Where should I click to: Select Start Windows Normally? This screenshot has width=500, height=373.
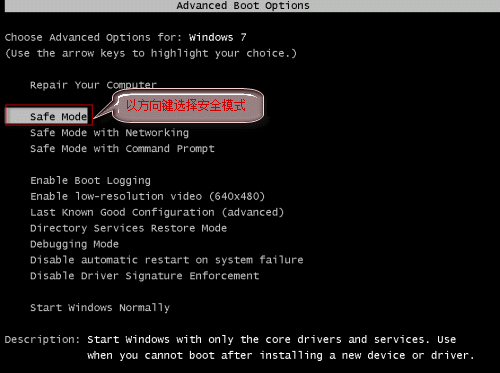click(100, 308)
